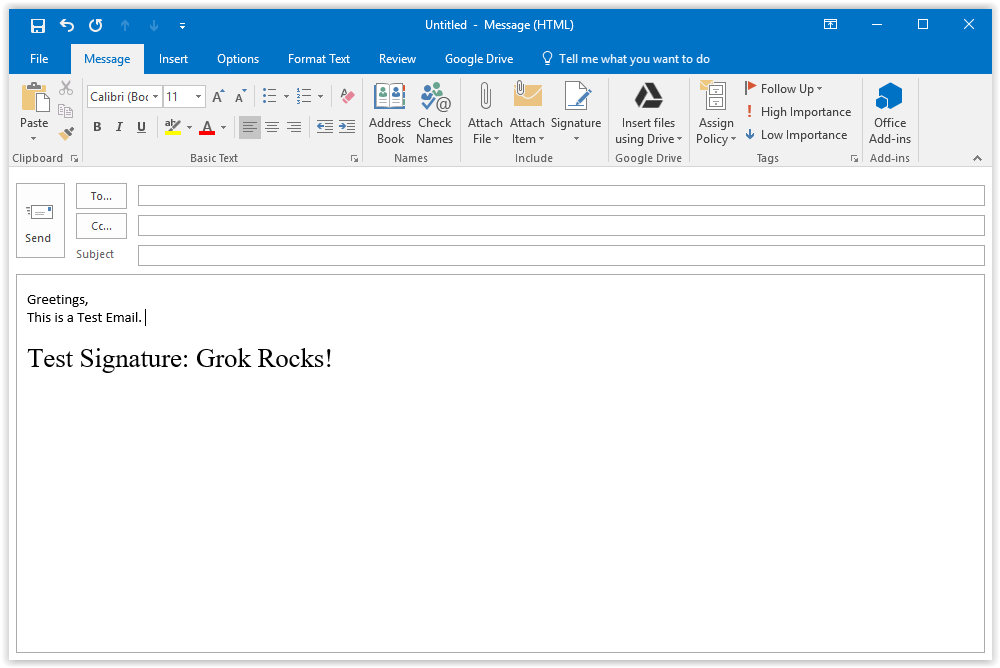Grow the font size

218,97
